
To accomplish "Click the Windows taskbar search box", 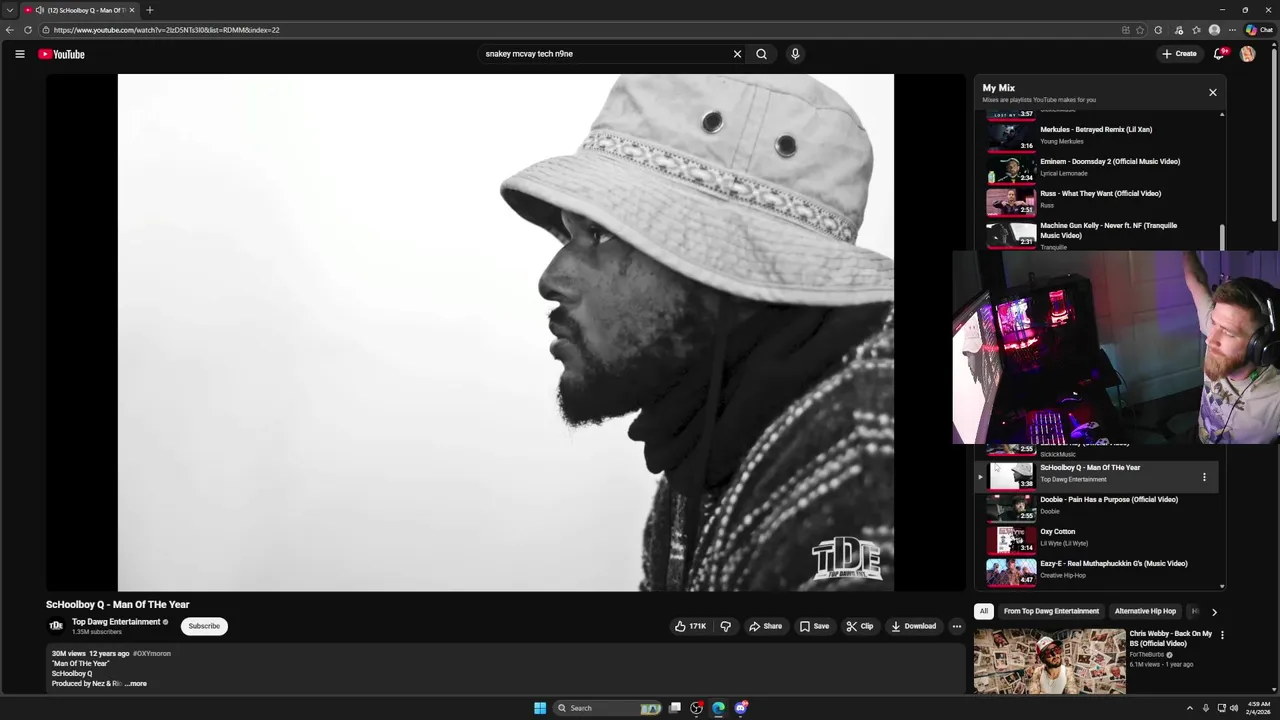I will point(608,708).
